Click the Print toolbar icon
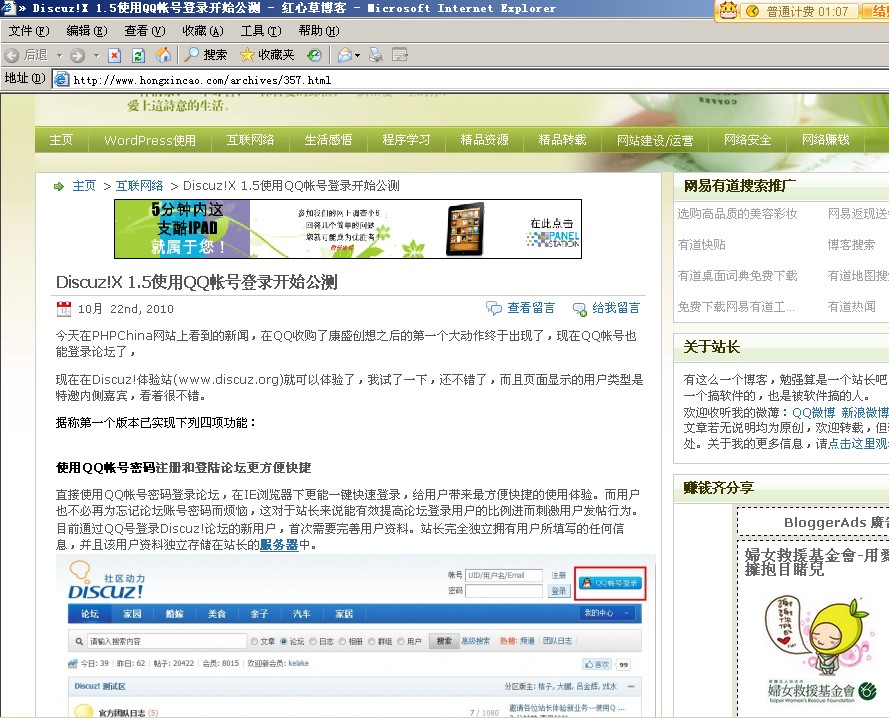The height and width of the screenshot is (719, 889). (x=376, y=55)
